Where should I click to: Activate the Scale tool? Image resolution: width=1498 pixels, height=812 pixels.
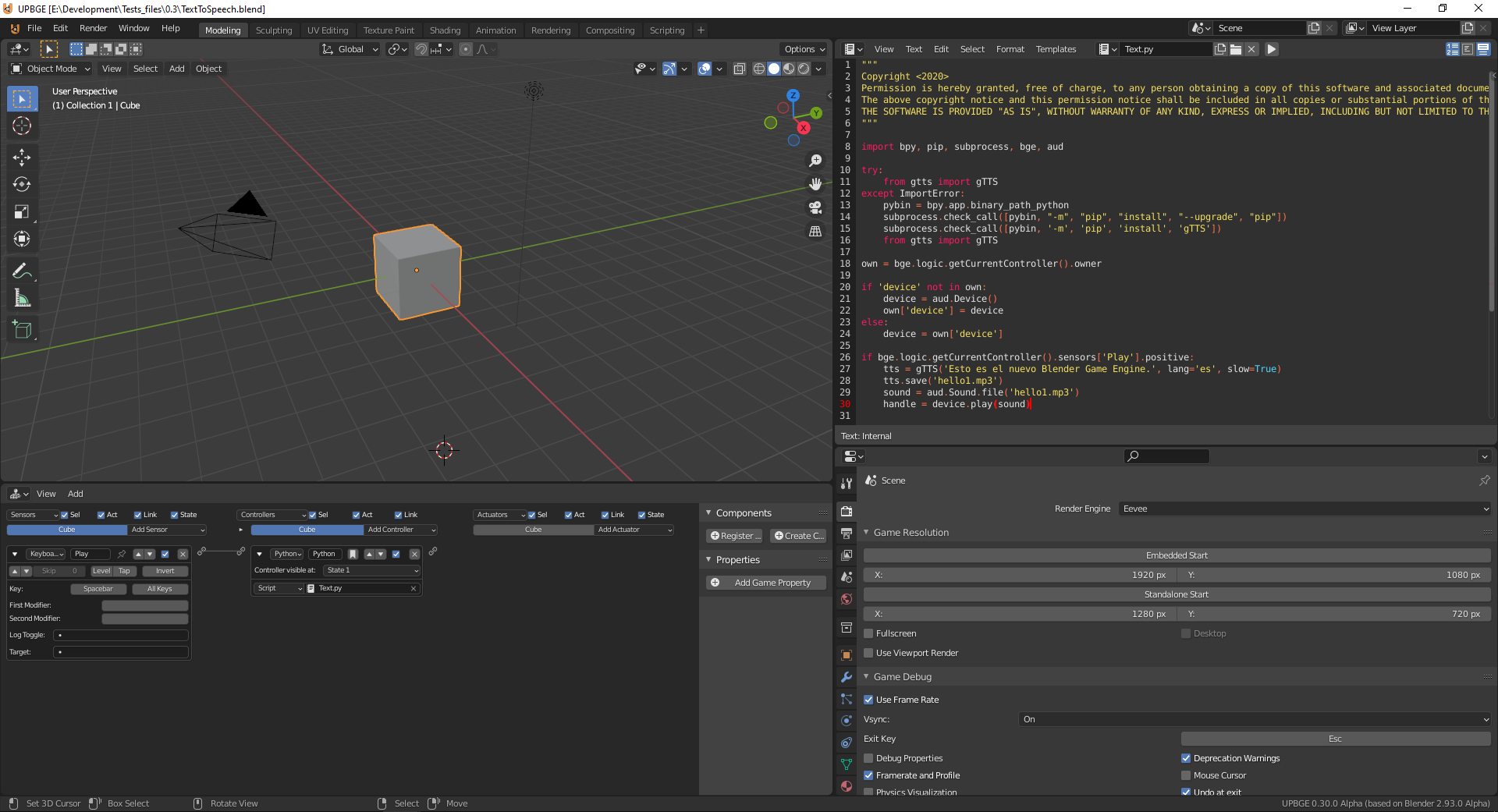(22, 212)
